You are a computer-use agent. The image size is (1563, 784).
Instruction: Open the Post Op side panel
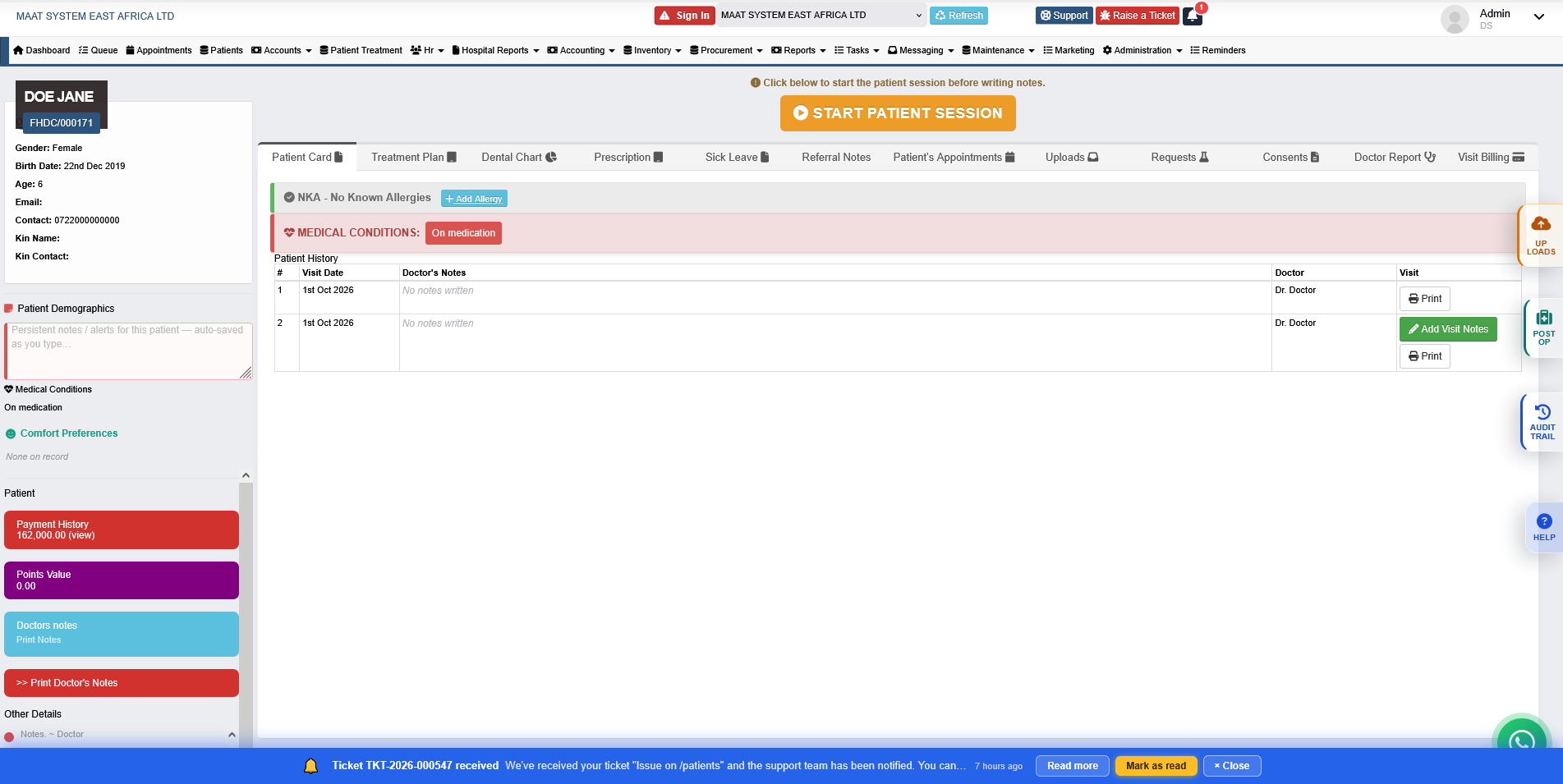coord(1543,327)
